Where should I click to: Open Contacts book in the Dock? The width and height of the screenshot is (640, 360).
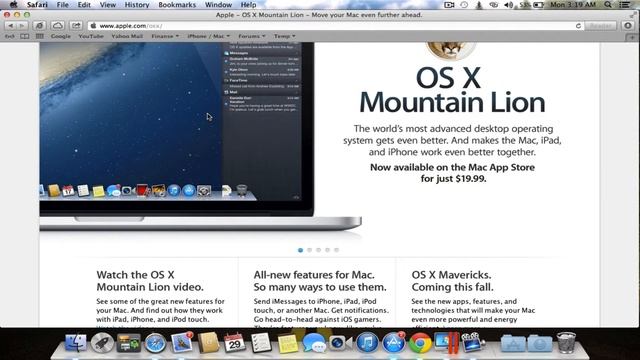pyautogui.click(x=209, y=343)
